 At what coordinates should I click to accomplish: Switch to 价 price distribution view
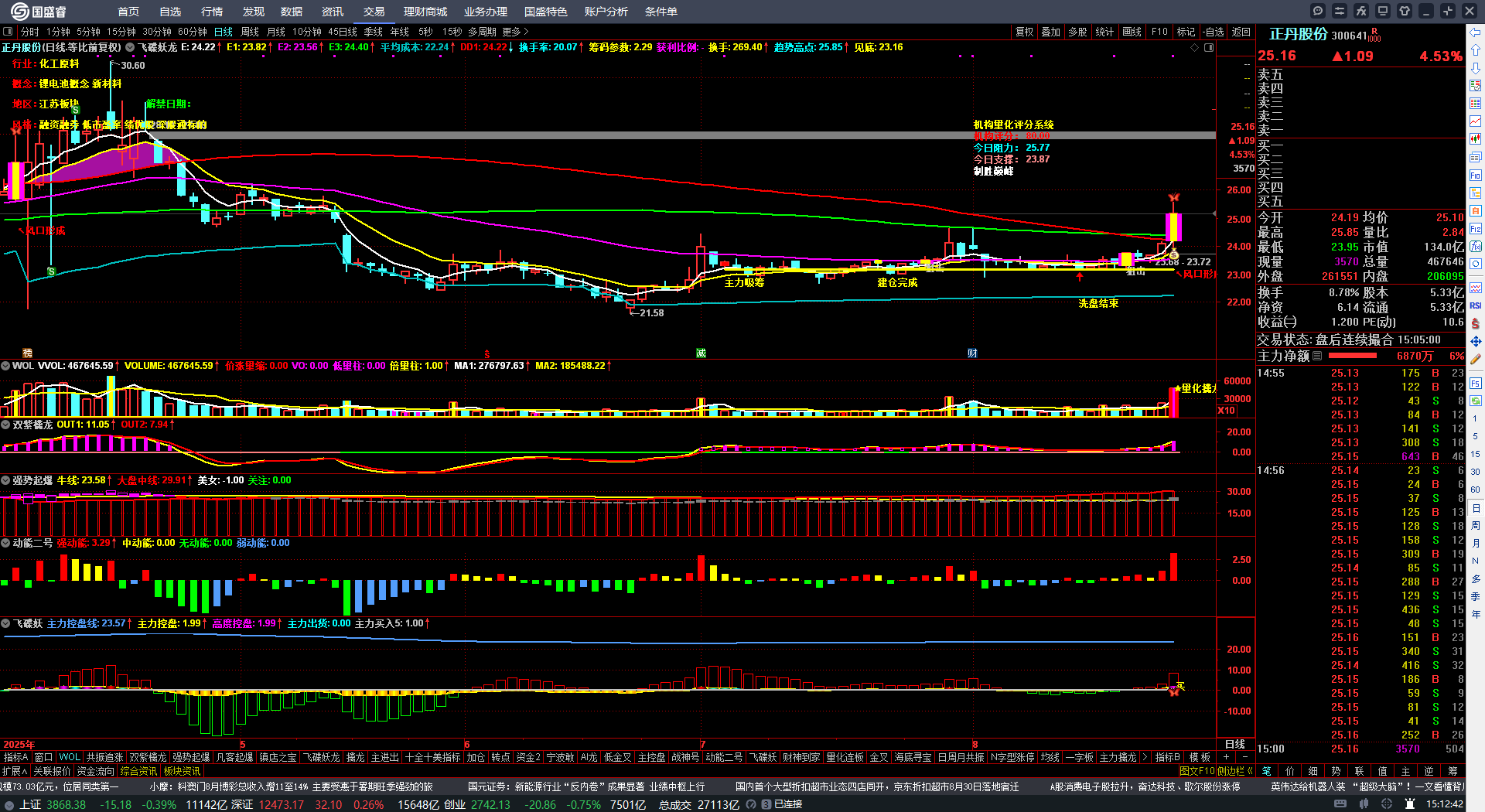pos(1289,771)
